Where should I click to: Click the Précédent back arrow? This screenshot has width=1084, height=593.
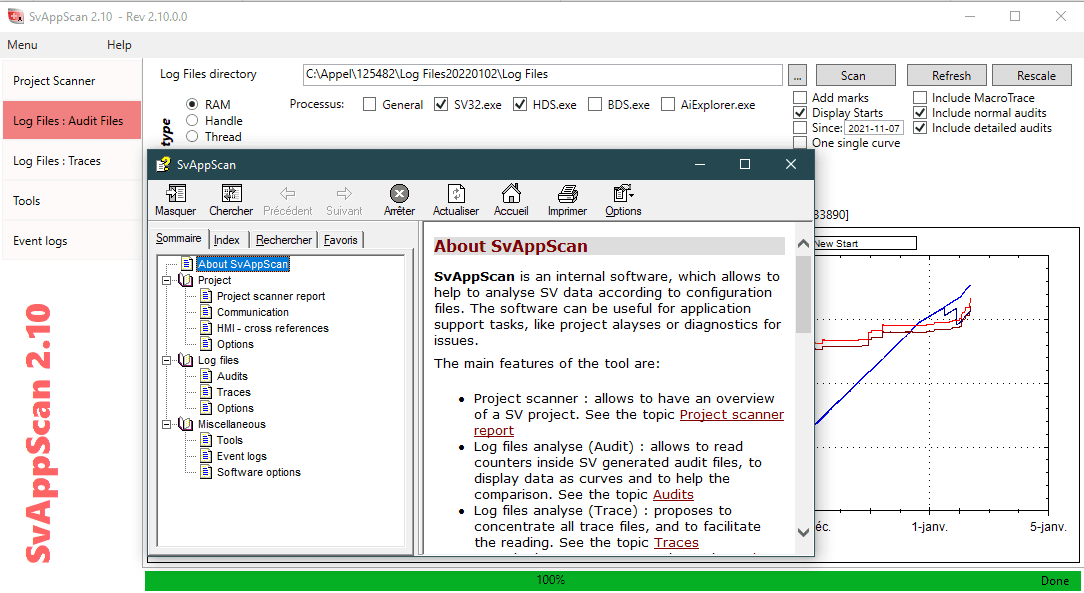click(x=288, y=194)
